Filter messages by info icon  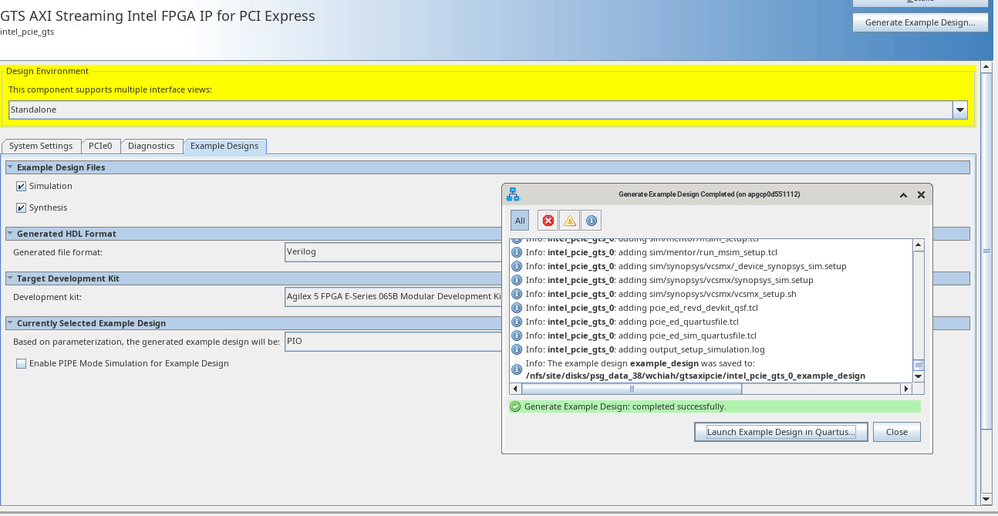coord(591,221)
